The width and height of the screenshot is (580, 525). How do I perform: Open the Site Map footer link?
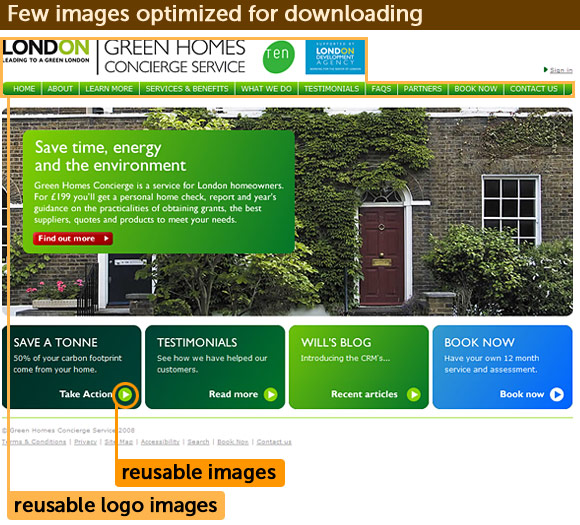[x=119, y=442]
